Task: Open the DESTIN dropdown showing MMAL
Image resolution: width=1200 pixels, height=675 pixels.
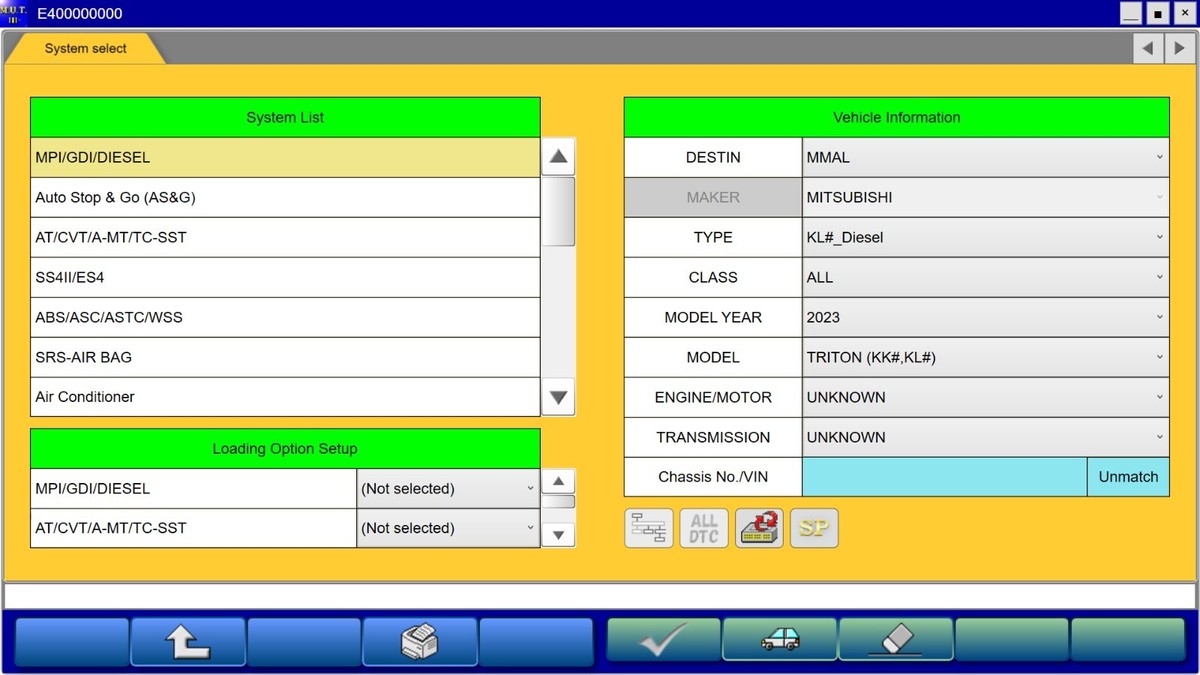Action: 985,157
